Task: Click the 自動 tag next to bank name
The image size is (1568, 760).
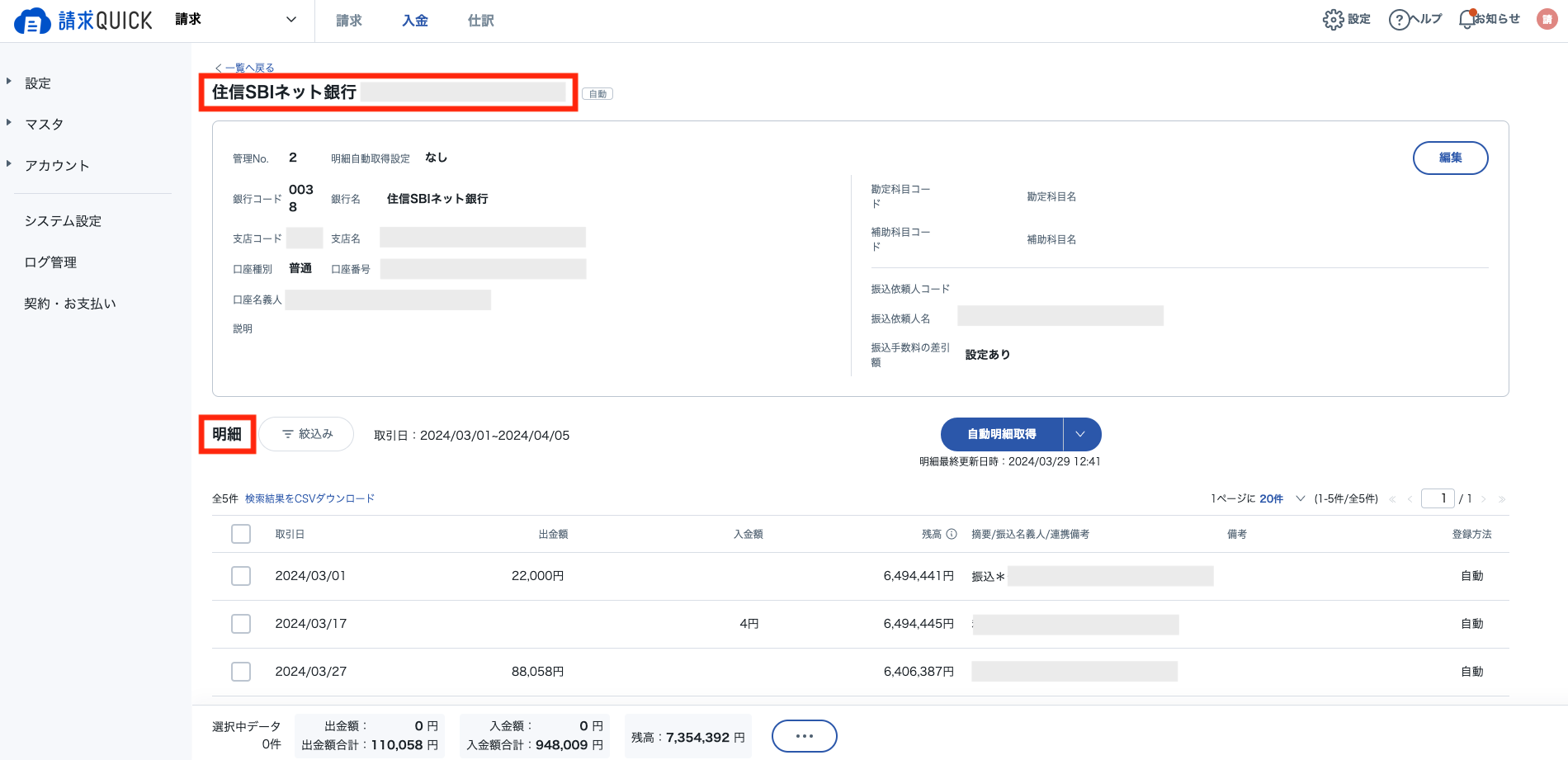Action: 597,94
